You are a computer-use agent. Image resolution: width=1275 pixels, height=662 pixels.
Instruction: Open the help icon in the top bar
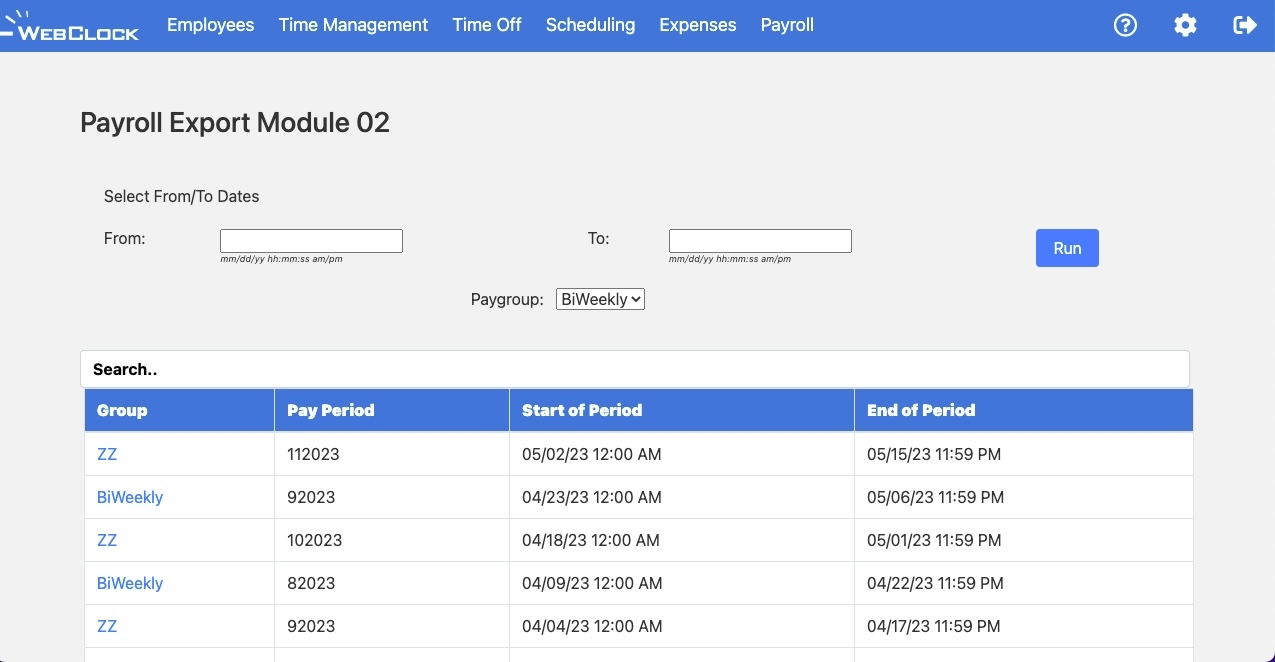(1125, 25)
